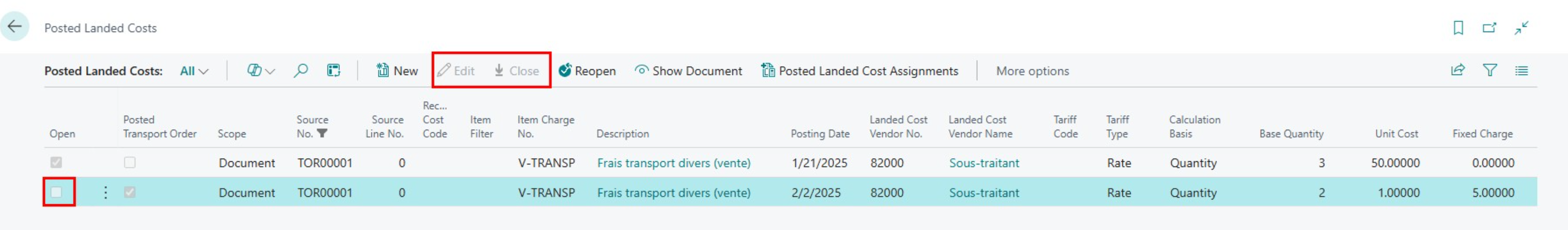This screenshot has height=230, width=1568.
Task: Expand the All views dropdown
Action: pos(194,71)
